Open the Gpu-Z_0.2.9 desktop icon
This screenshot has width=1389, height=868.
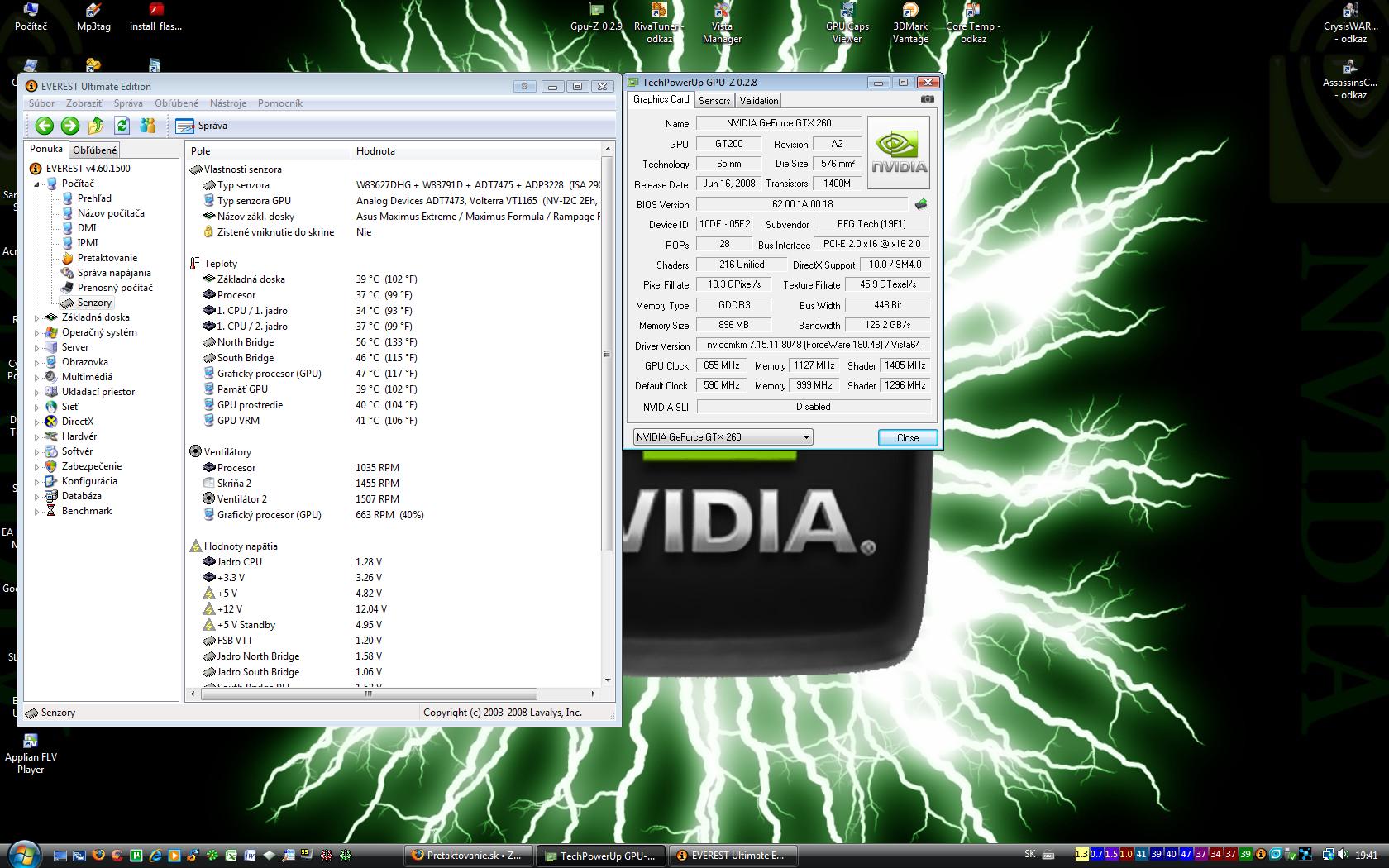pyautogui.click(x=596, y=18)
